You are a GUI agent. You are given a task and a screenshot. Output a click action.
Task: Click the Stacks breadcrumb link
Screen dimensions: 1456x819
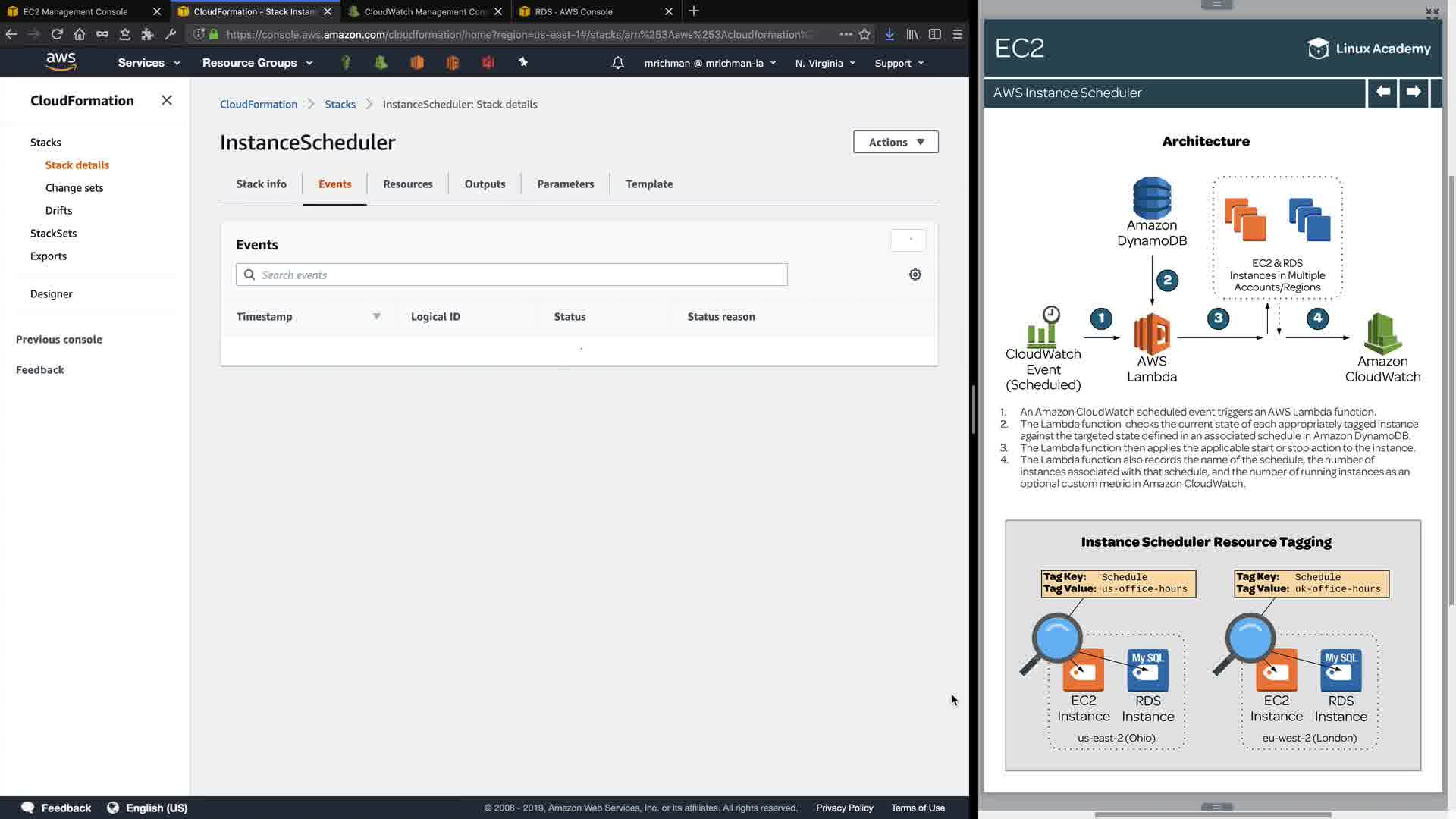(x=340, y=104)
